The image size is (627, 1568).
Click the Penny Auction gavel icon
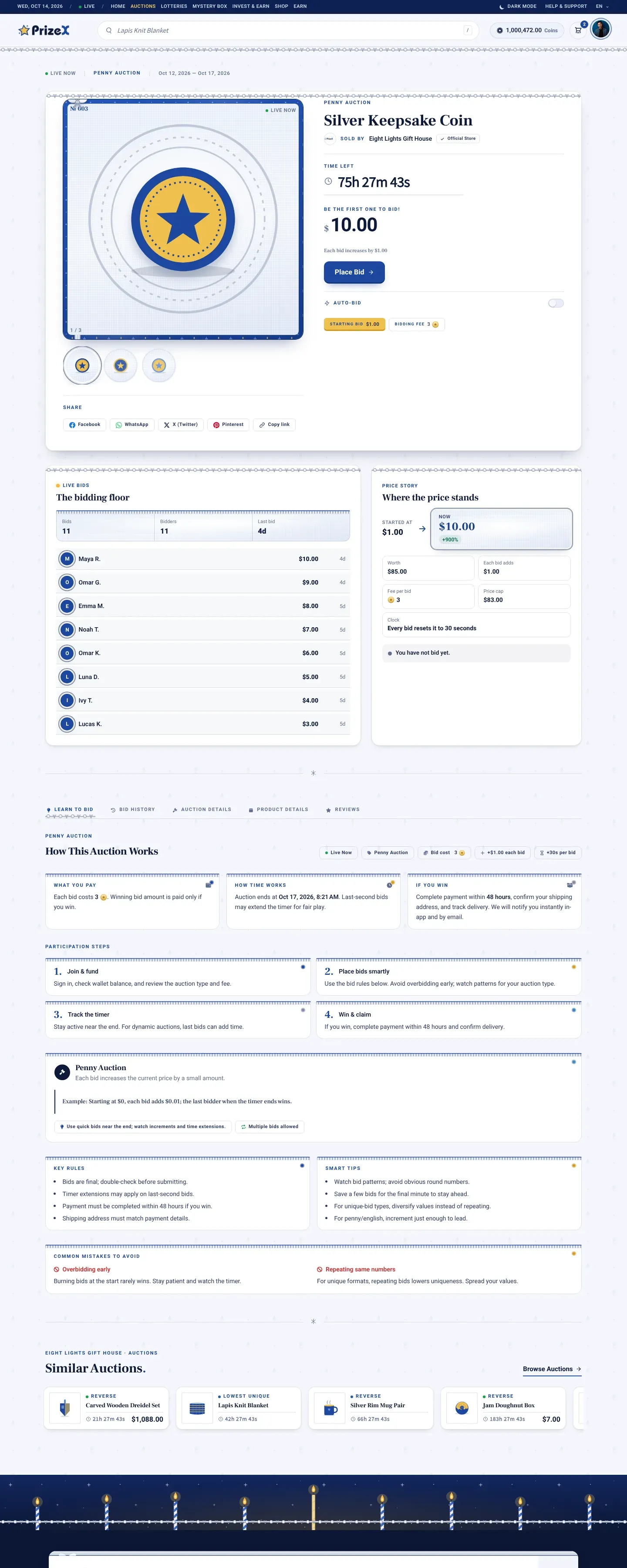(62, 1072)
